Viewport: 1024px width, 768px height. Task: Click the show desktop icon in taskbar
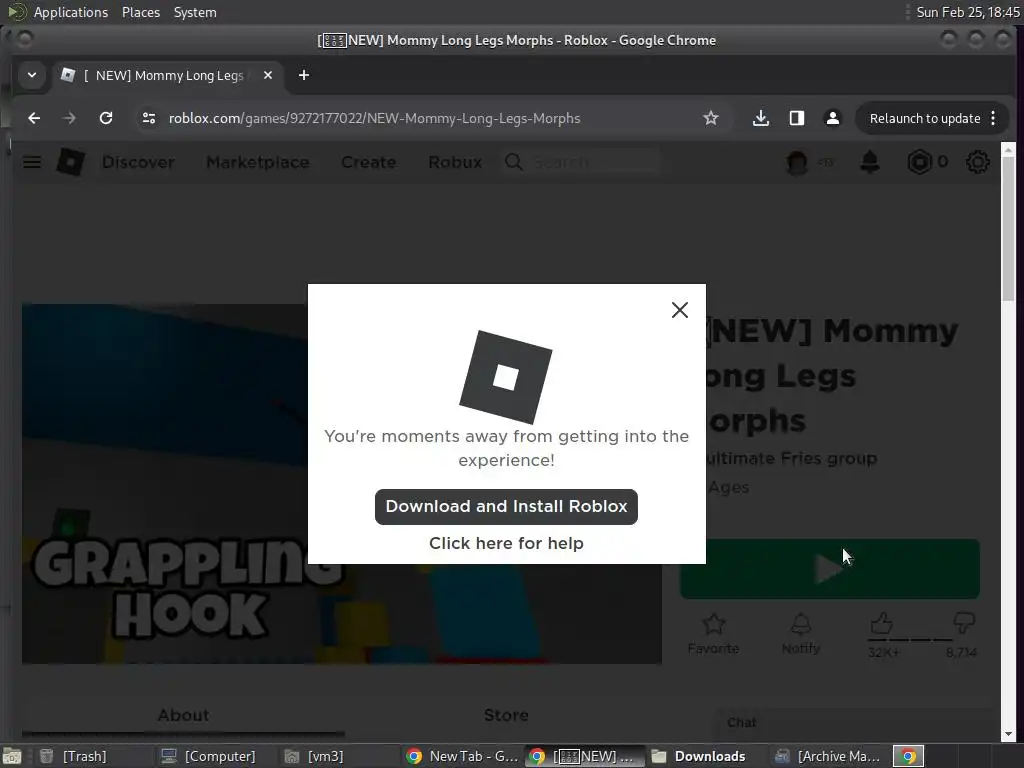tap(12, 756)
